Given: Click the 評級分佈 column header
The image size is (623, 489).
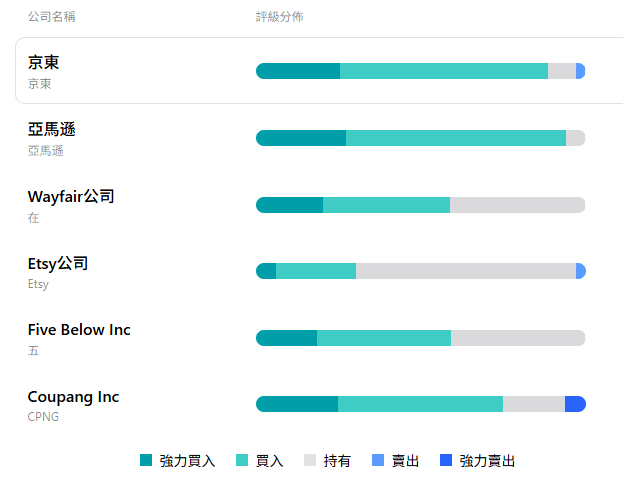Looking at the screenshot, I should click(280, 17).
